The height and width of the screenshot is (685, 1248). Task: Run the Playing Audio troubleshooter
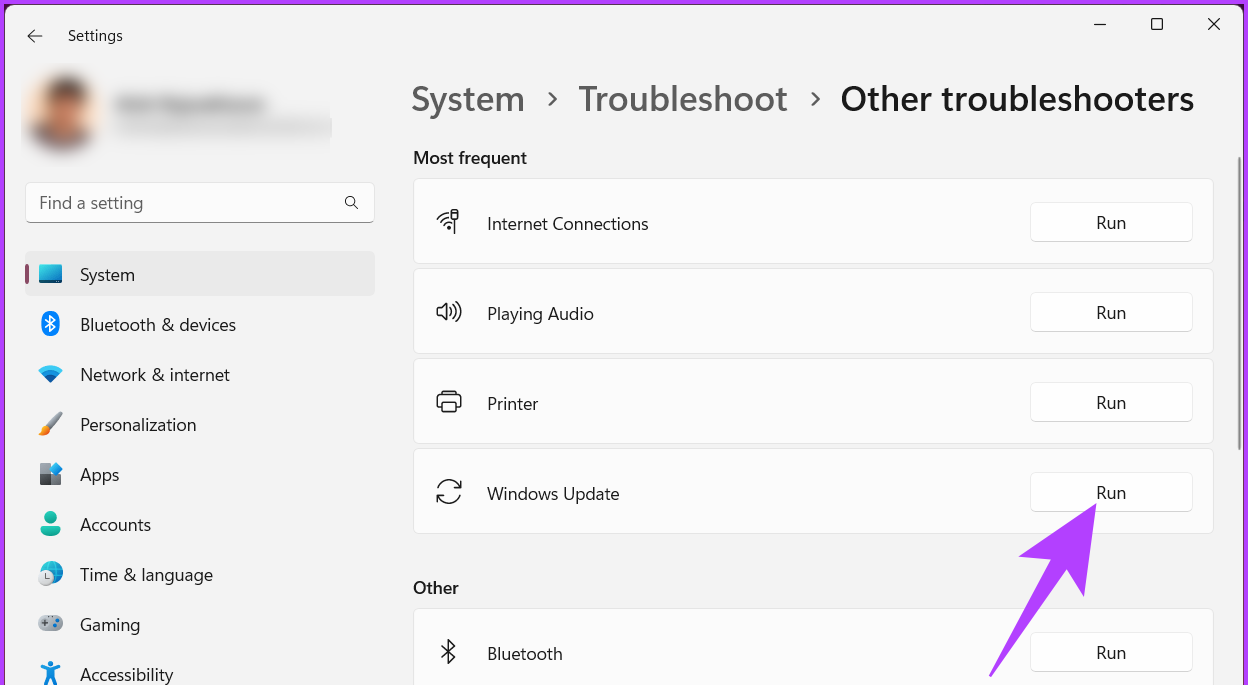[1111, 312]
